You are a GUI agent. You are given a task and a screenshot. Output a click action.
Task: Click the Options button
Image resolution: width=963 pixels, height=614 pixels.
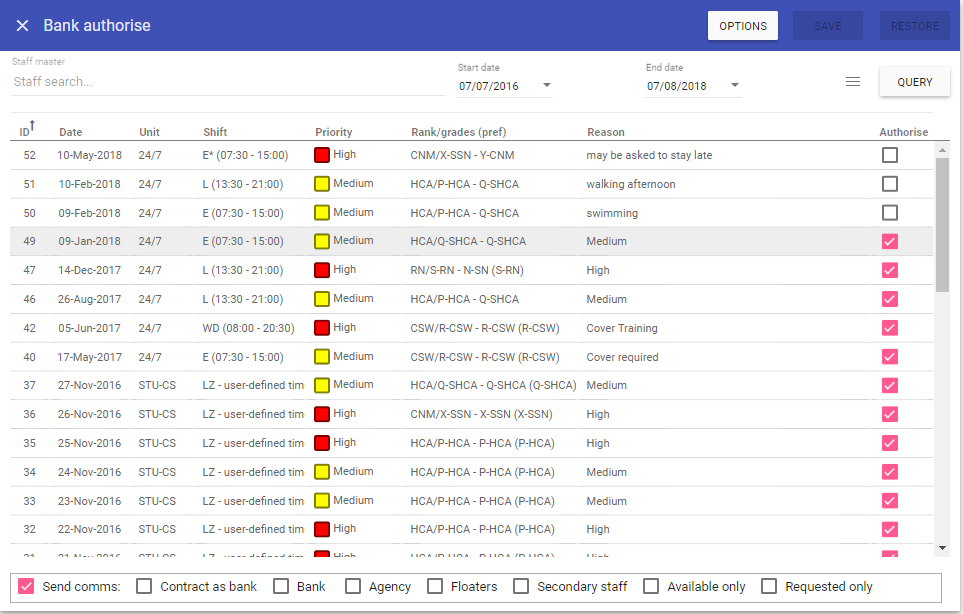coord(743,26)
